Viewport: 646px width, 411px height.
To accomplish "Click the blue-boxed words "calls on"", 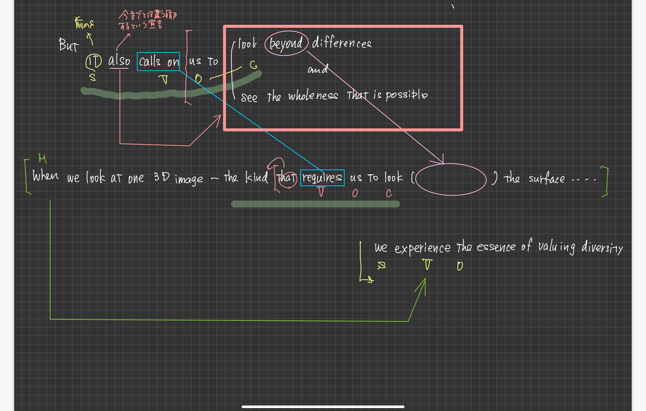I will point(159,61).
